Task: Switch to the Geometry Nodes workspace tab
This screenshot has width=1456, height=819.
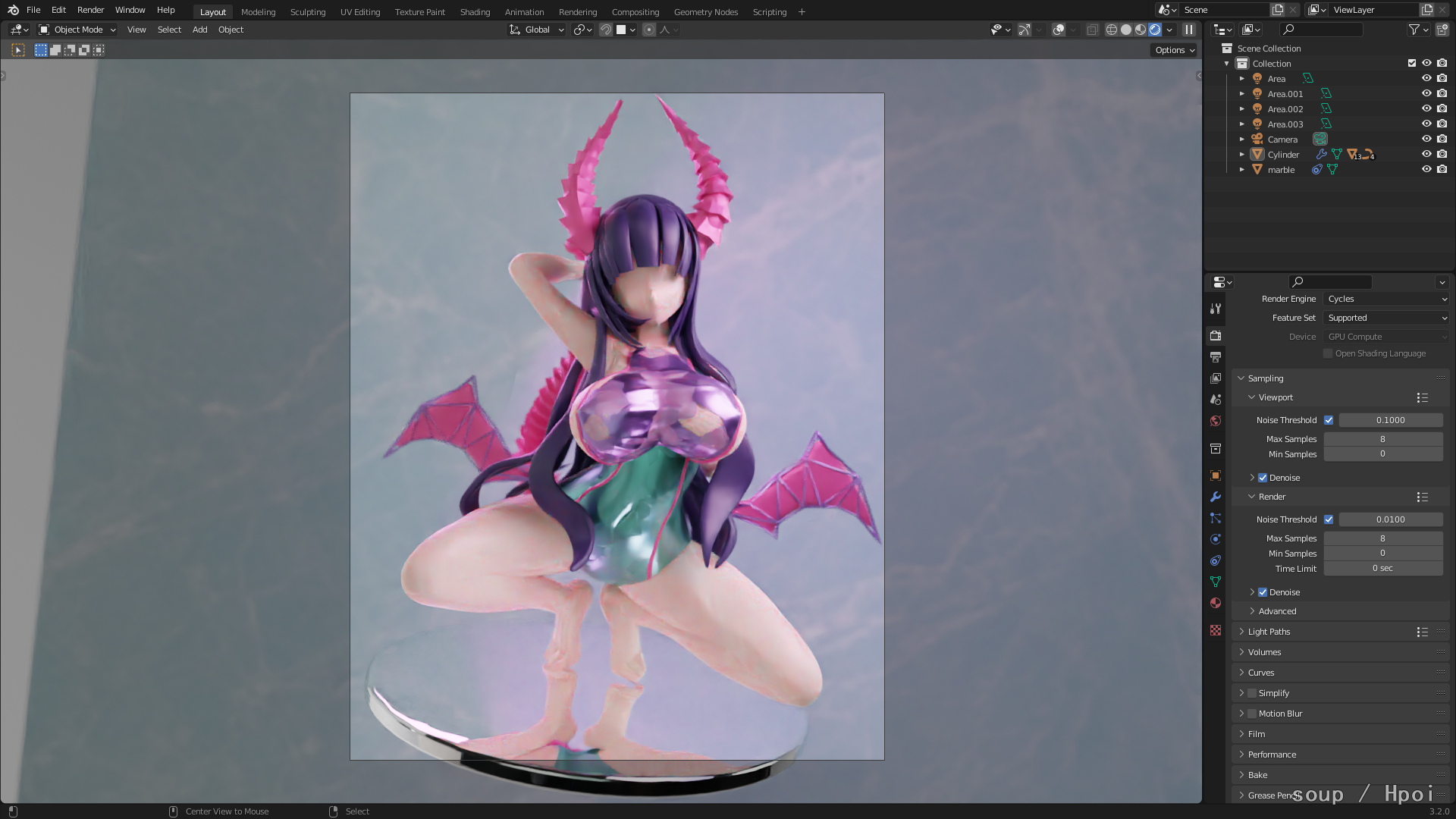Action: tap(705, 11)
